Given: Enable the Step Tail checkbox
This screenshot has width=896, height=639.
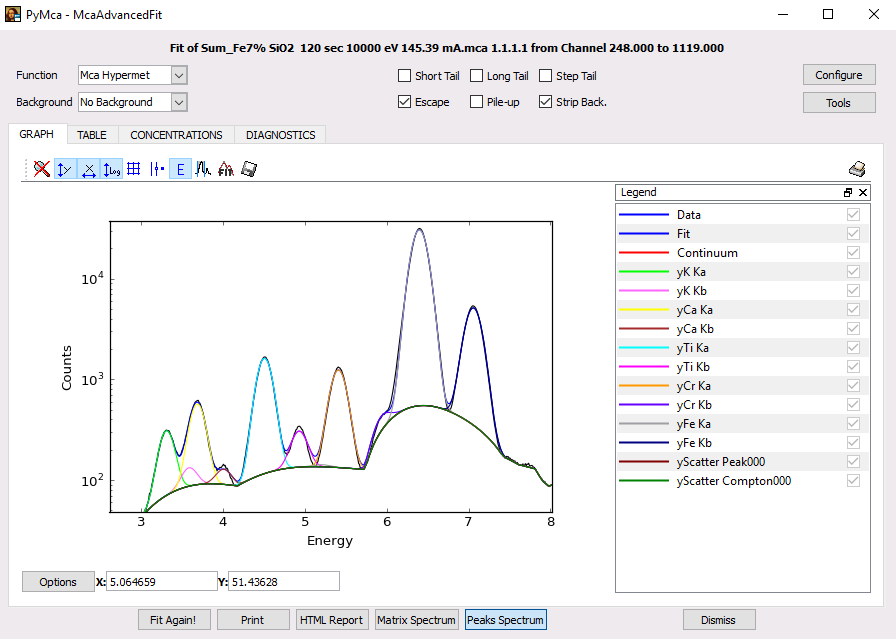Looking at the screenshot, I should point(546,75).
